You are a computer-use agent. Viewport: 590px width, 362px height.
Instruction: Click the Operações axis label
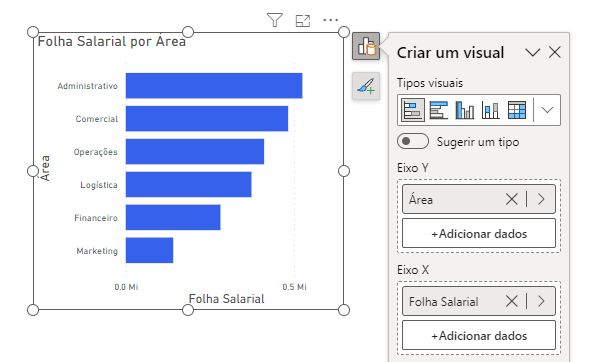tap(96, 152)
